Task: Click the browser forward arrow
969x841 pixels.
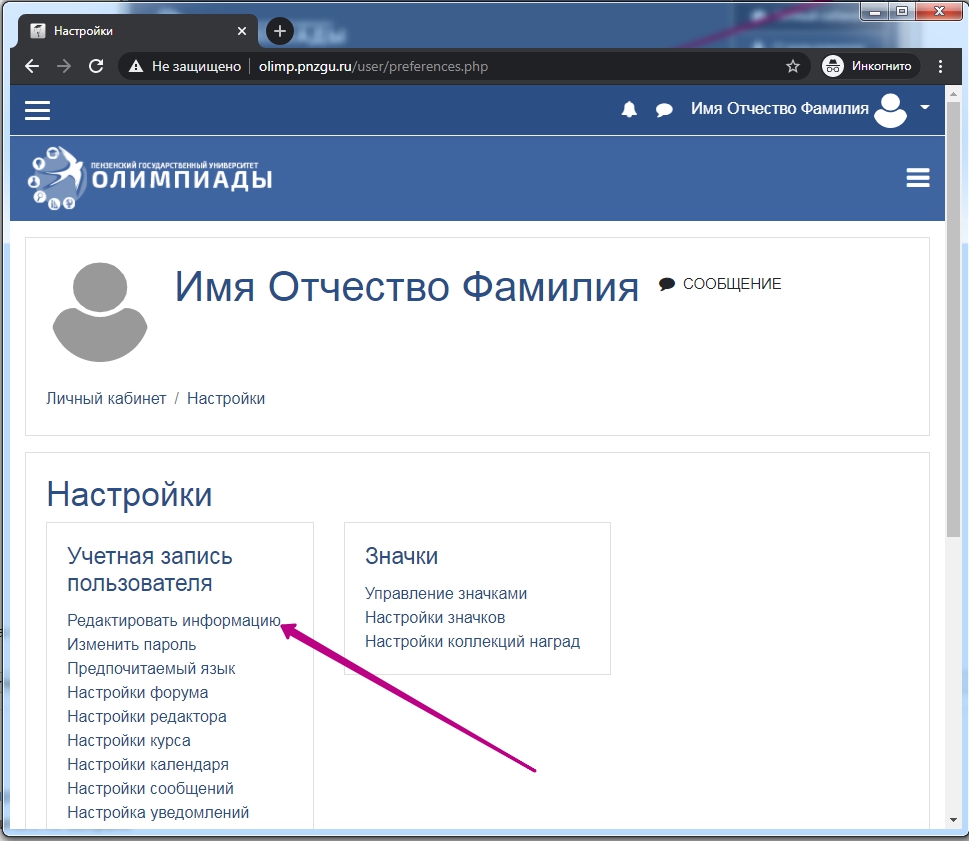Action: click(x=64, y=66)
